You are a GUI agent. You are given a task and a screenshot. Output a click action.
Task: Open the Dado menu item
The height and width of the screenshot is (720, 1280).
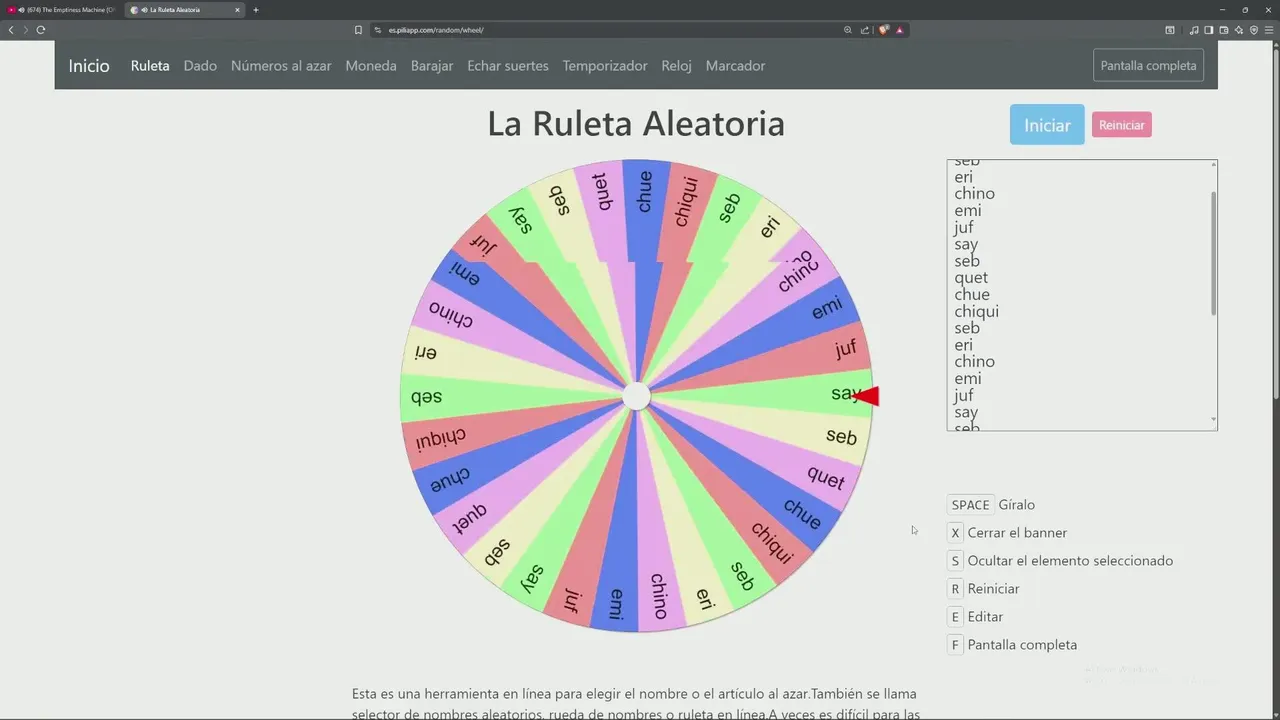pos(200,66)
